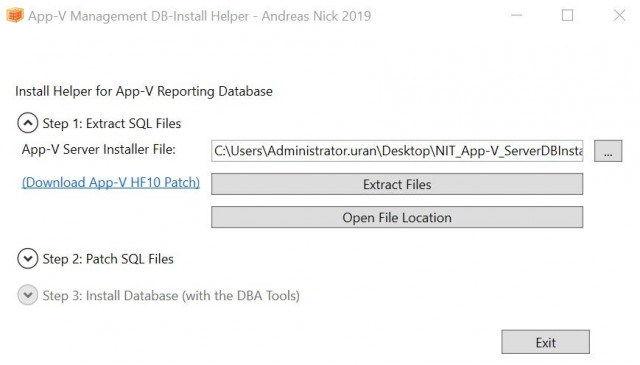Click the "App-V Server Installer File:" label
This screenshot has height=365, width=640.
(99, 149)
